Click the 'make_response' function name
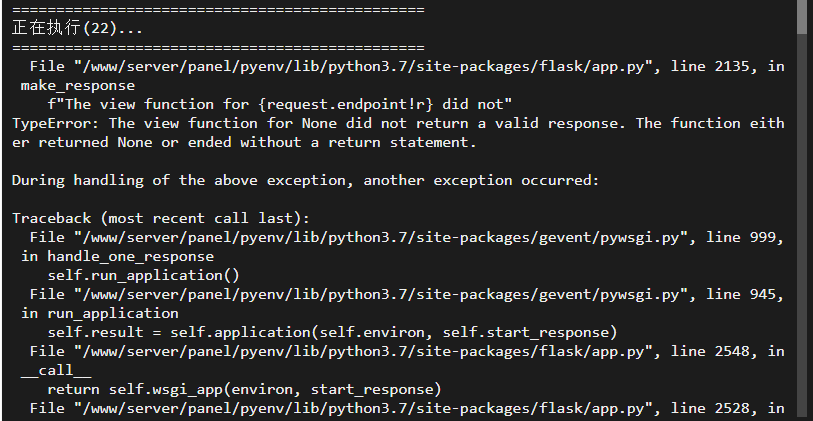The image size is (813, 421). pyautogui.click(x=77, y=86)
